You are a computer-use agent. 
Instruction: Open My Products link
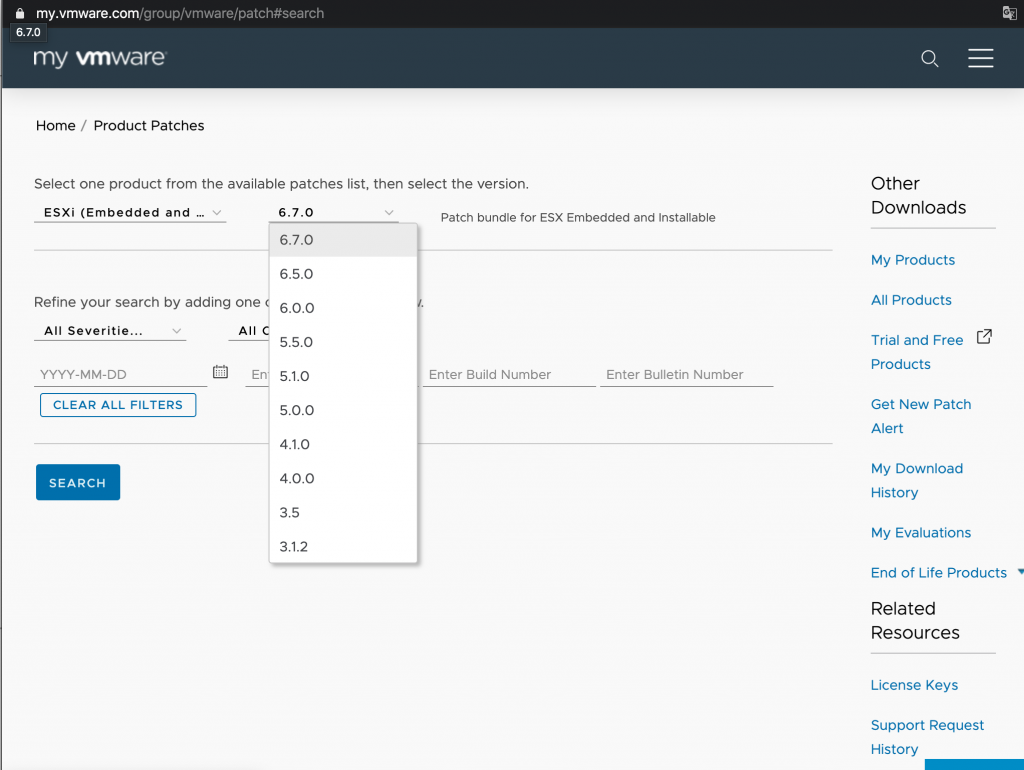click(912, 260)
